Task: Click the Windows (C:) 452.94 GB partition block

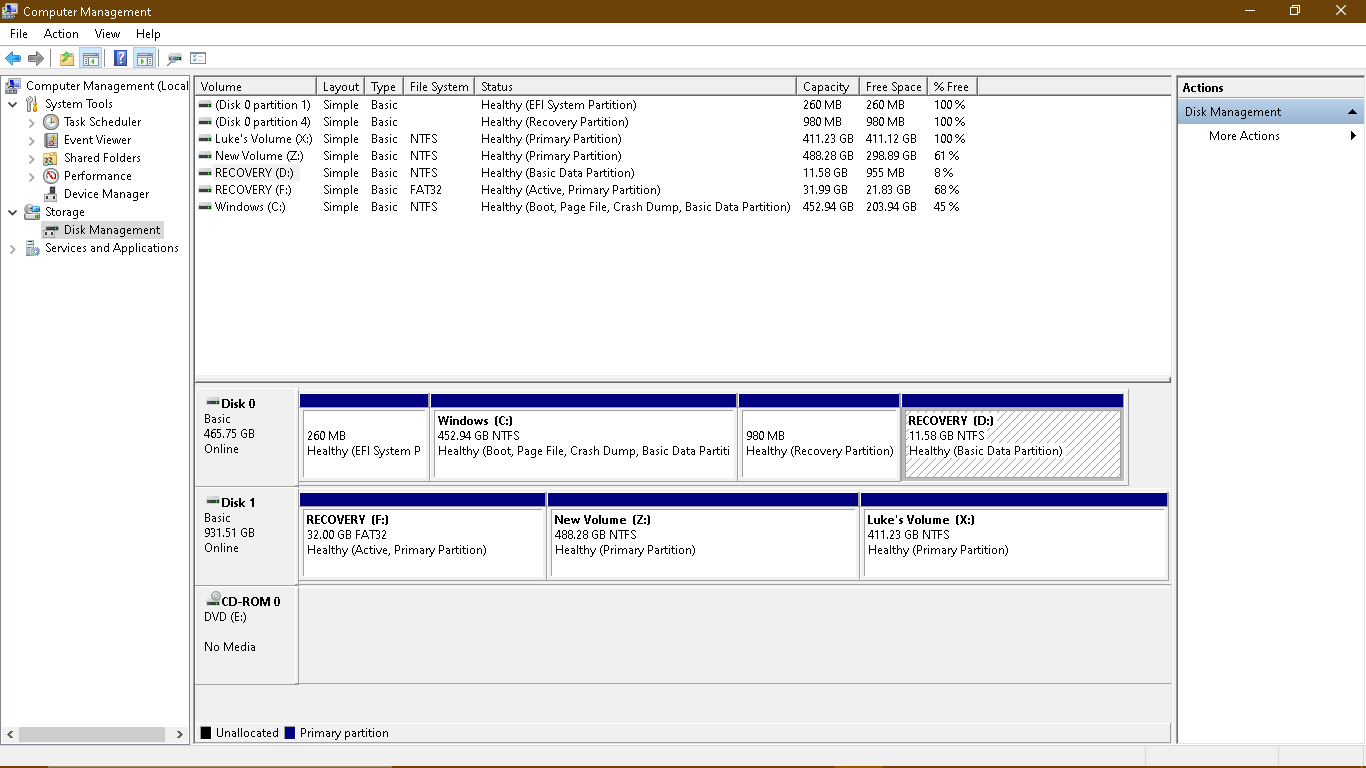Action: [584, 436]
